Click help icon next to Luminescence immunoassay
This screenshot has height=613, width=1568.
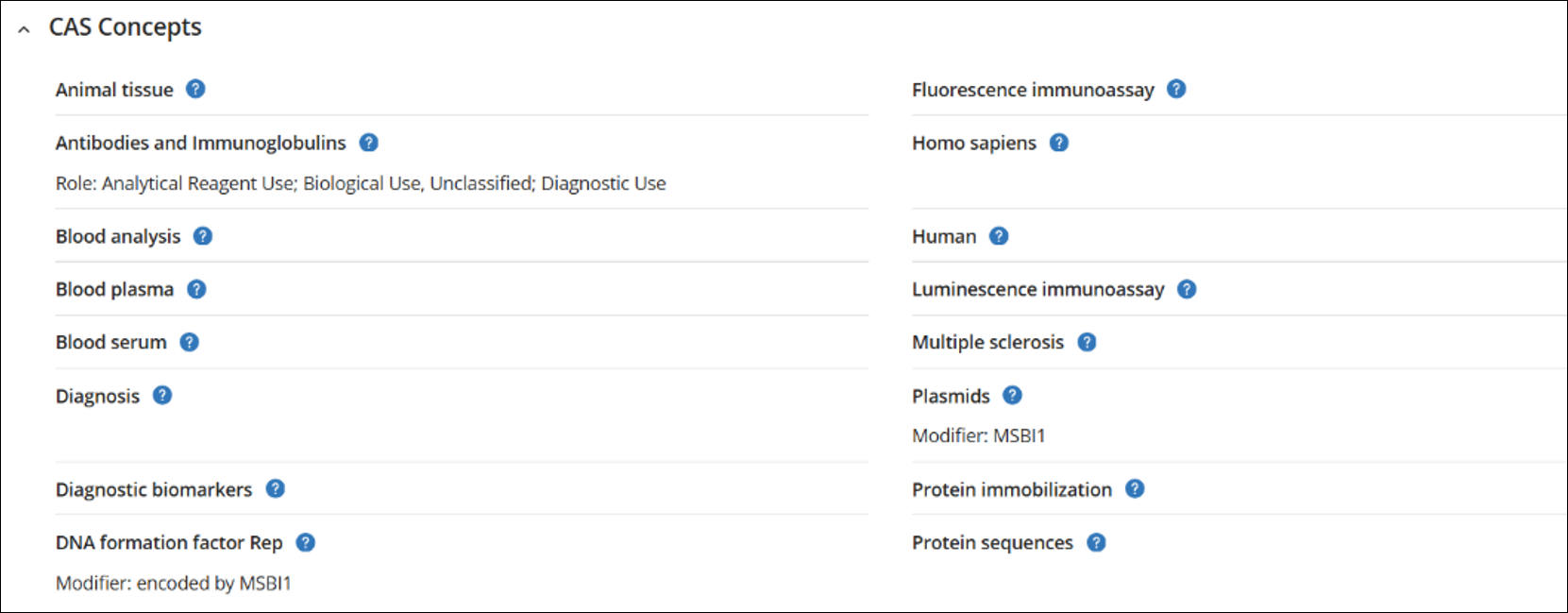tap(1187, 289)
